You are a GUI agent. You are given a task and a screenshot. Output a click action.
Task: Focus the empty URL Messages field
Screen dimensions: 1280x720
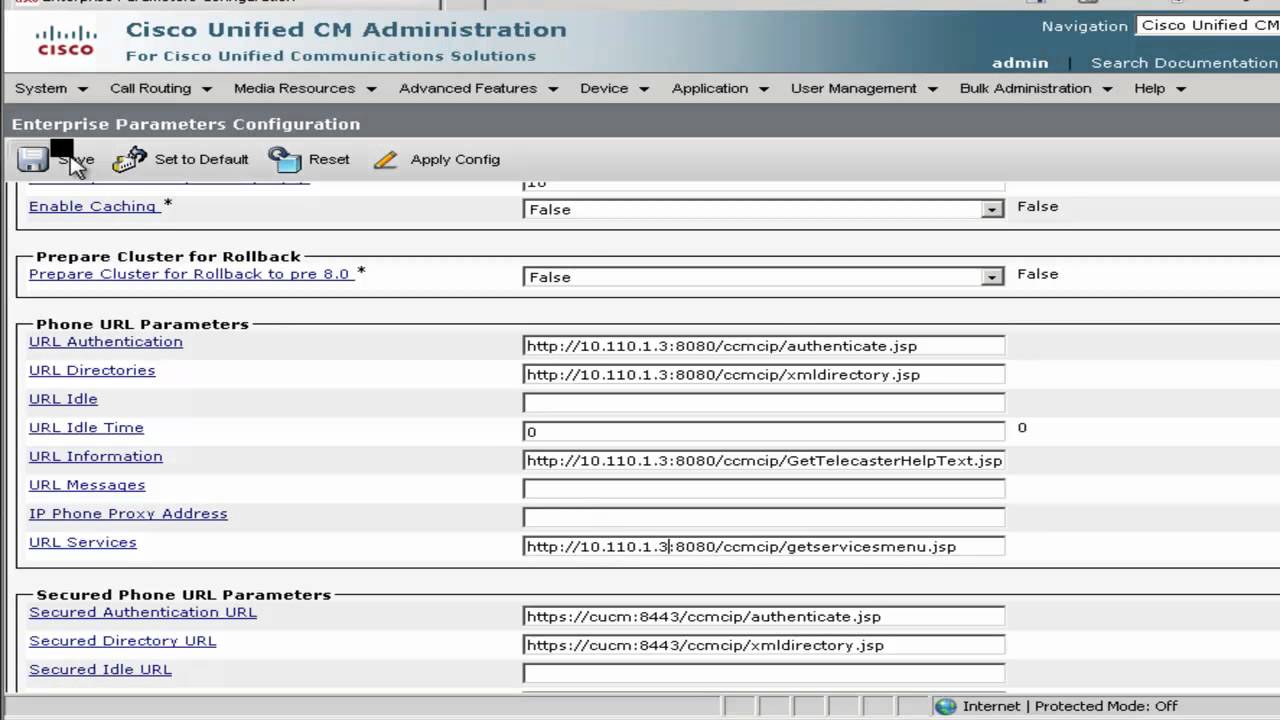(764, 489)
